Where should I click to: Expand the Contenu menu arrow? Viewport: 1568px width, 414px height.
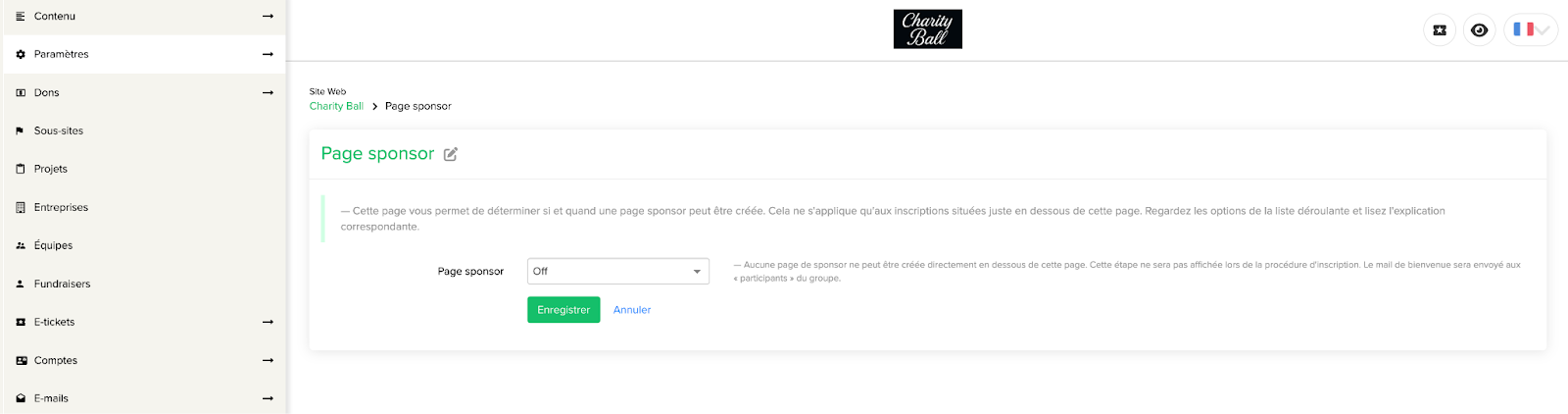click(268, 17)
